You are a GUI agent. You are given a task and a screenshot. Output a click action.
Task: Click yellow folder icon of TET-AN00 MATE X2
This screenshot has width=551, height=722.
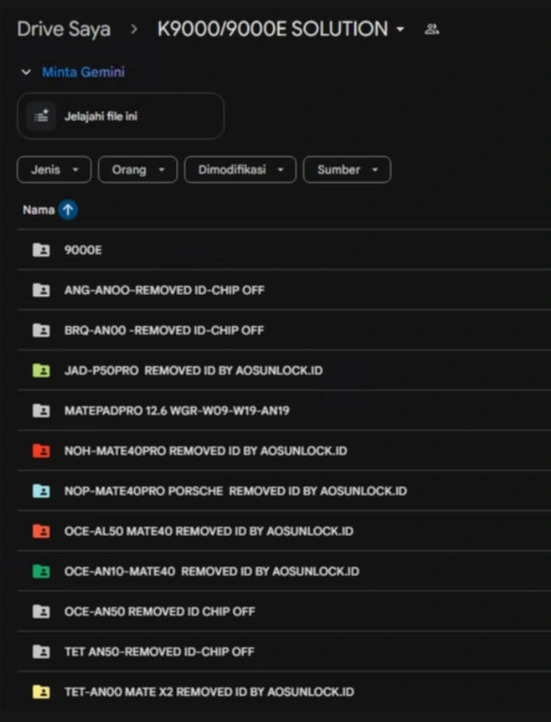(41, 692)
